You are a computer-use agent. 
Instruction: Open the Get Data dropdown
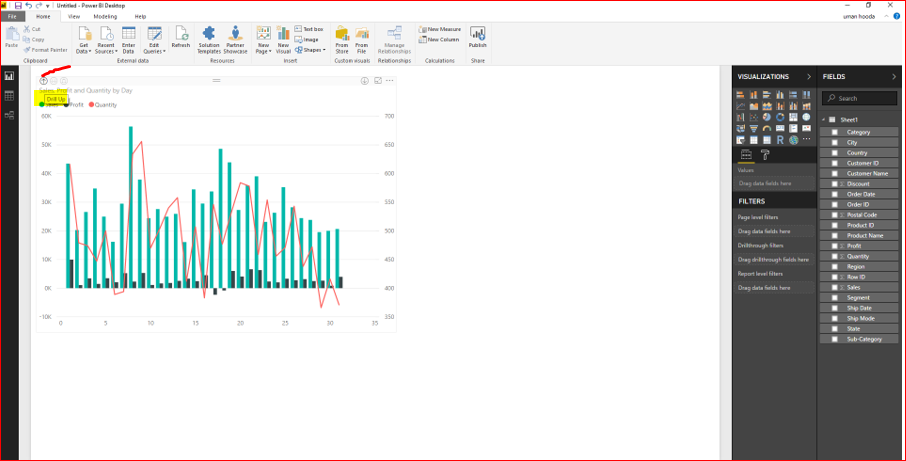[x=84, y=40]
